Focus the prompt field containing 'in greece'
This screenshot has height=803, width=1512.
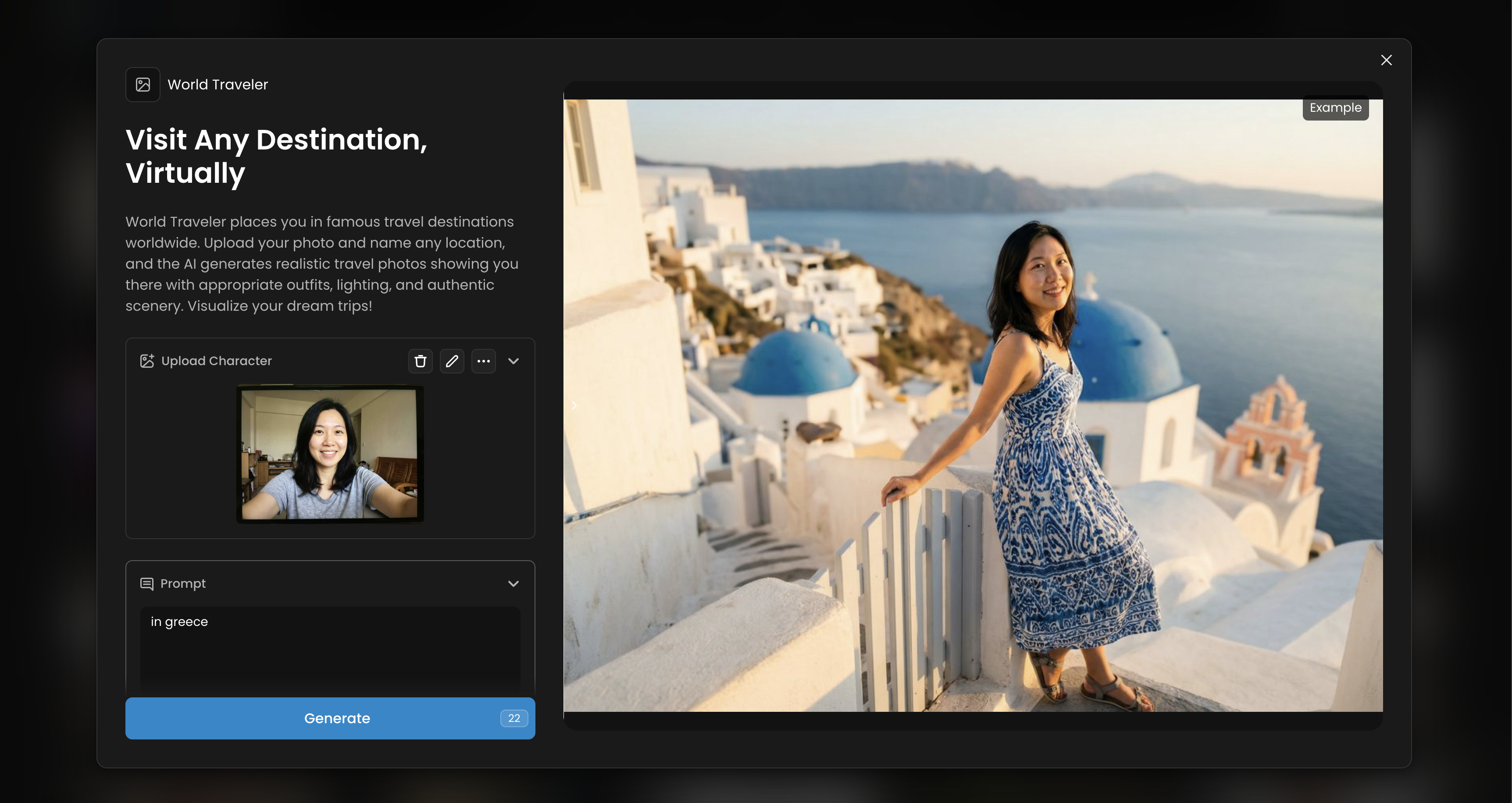click(330, 645)
